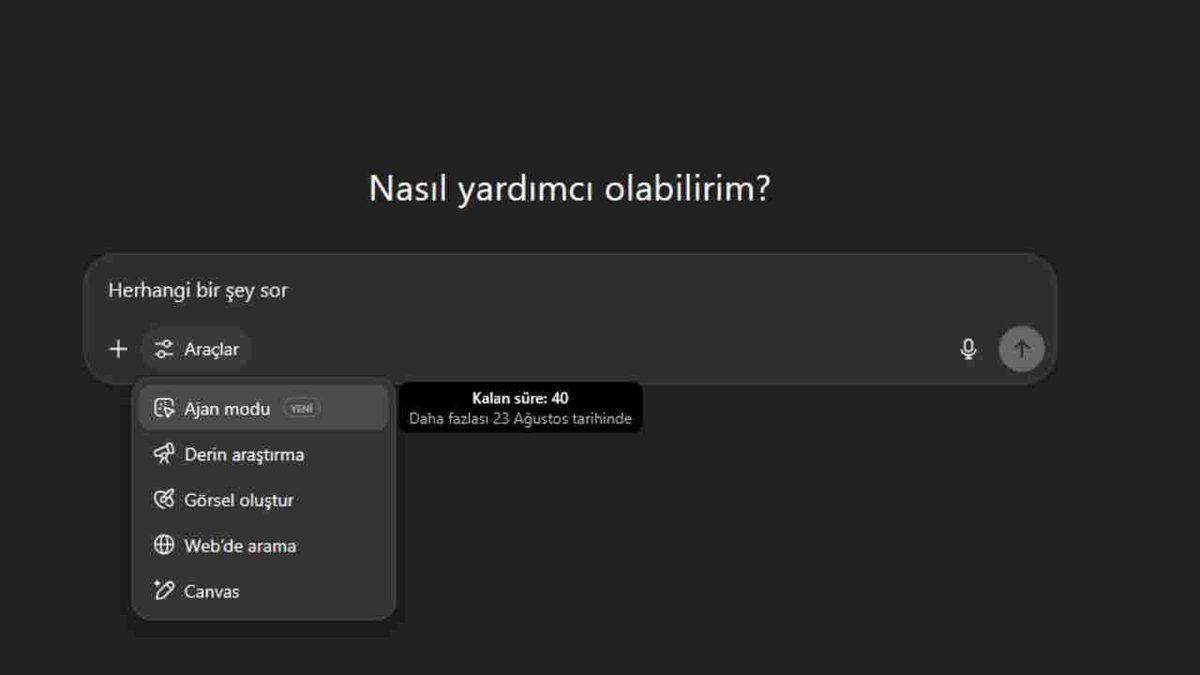Click the YENİ badge on Ajan modu
The width and height of the screenshot is (1200, 675).
coord(301,408)
